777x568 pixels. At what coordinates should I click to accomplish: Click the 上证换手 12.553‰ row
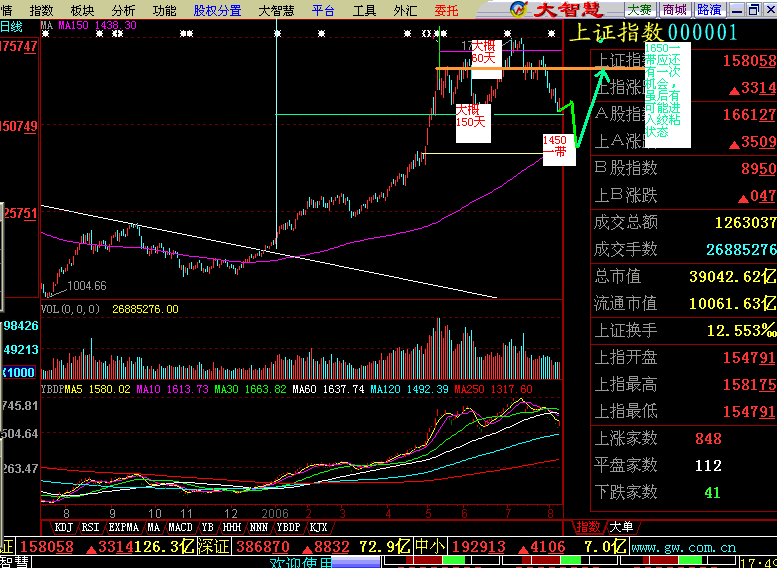coord(684,330)
